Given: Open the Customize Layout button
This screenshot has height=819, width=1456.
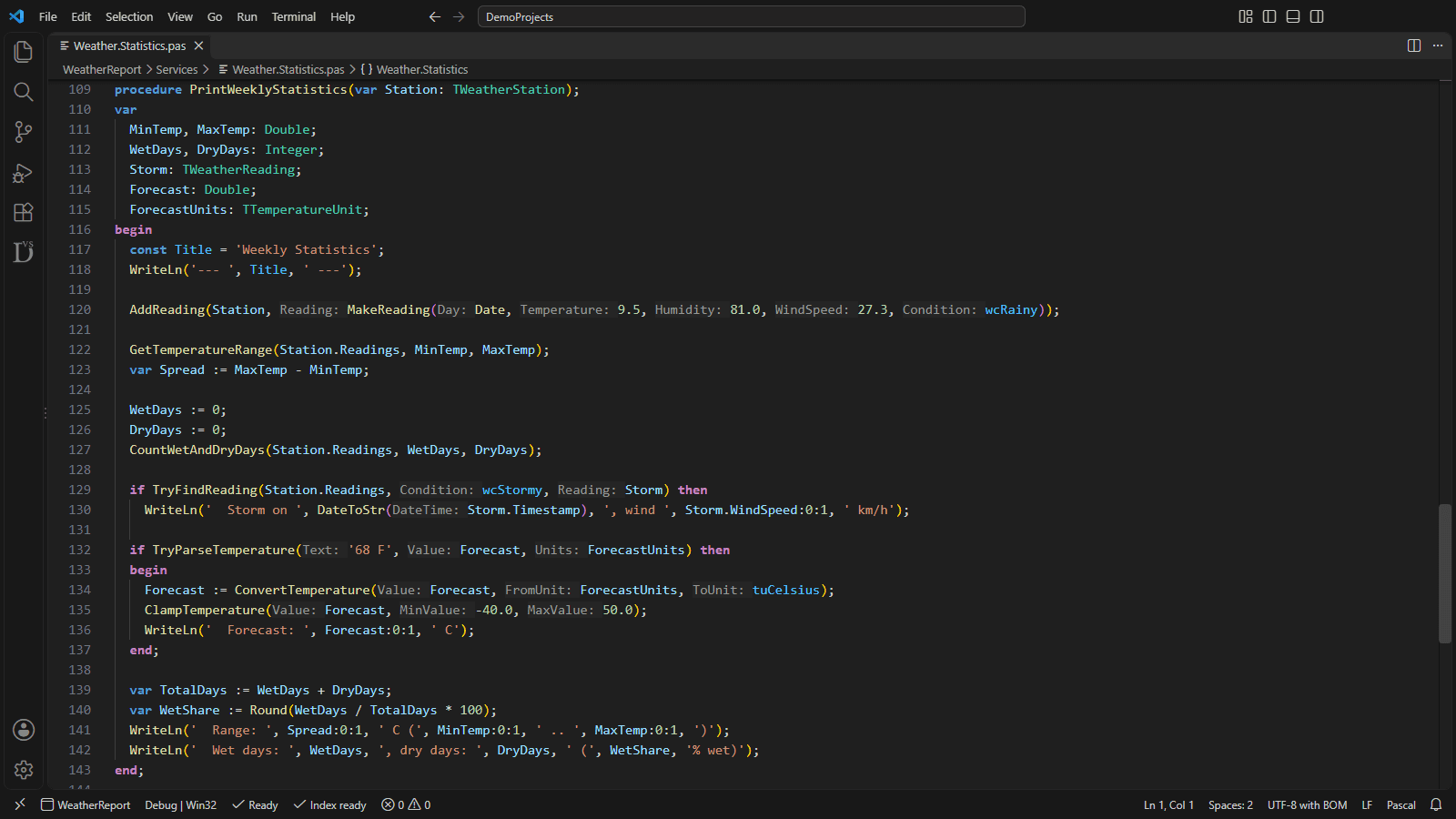Looking at the screenshot, I should [x=1246, y=16].
